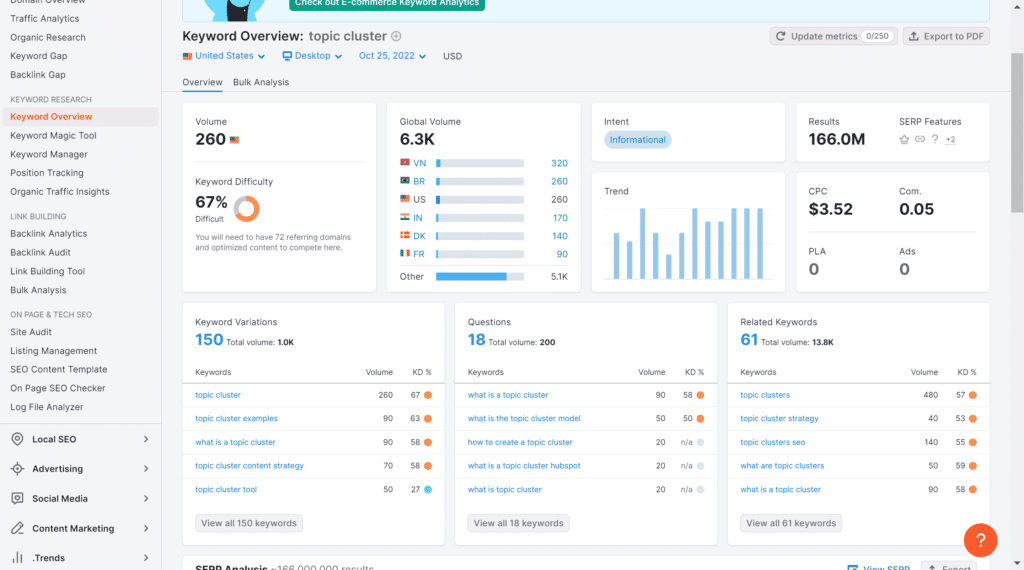The width and height of the screenshot is (1024, 570).
Task: Switch to the Overview tab
Action: tap(202, 82)
